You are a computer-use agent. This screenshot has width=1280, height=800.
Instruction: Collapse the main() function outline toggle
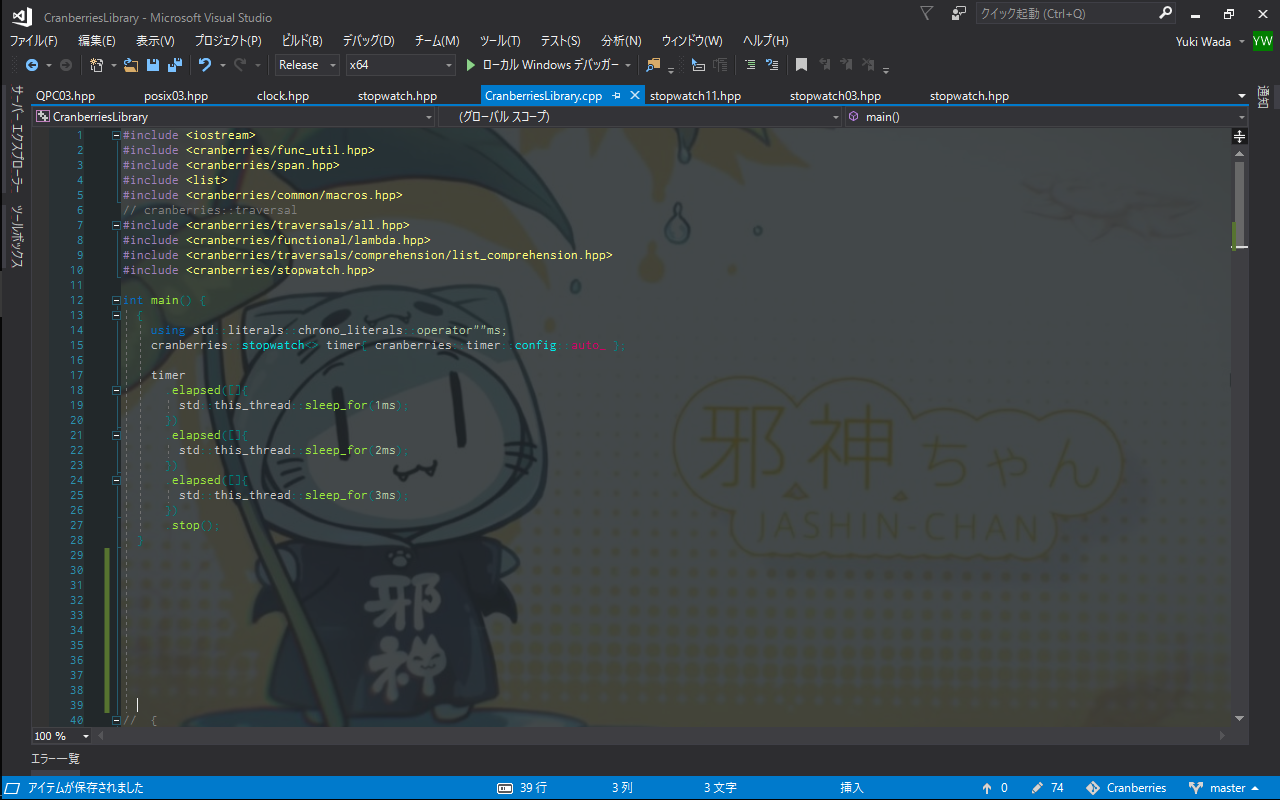pos(117,300)
